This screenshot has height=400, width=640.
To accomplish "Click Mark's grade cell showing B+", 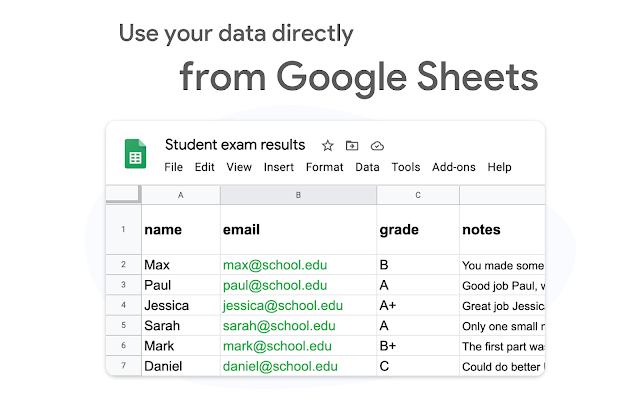I will (418, 346).
